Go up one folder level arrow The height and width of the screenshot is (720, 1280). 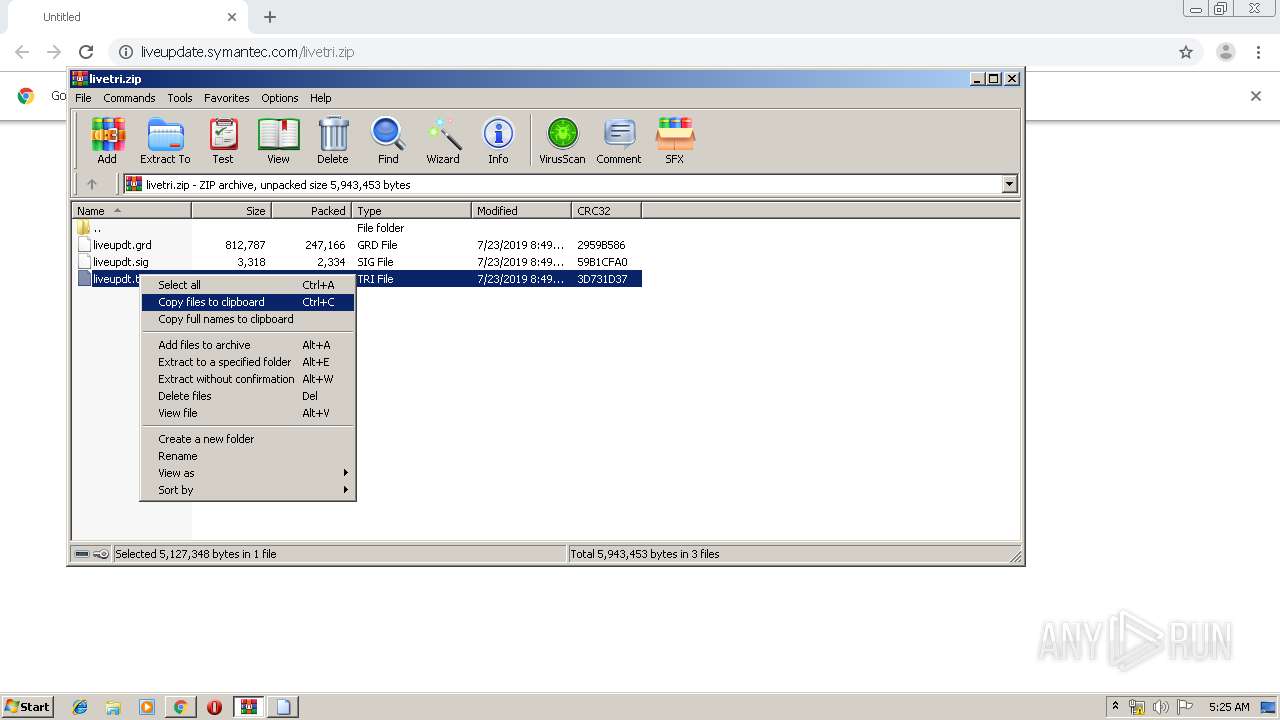(92, 184)
